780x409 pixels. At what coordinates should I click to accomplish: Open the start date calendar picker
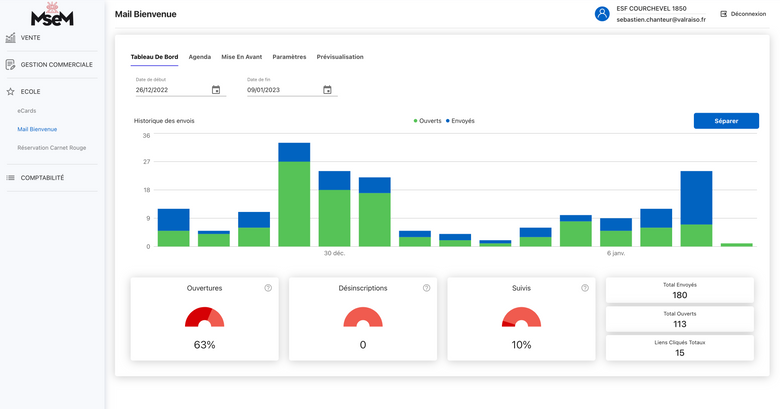(216, 90)
